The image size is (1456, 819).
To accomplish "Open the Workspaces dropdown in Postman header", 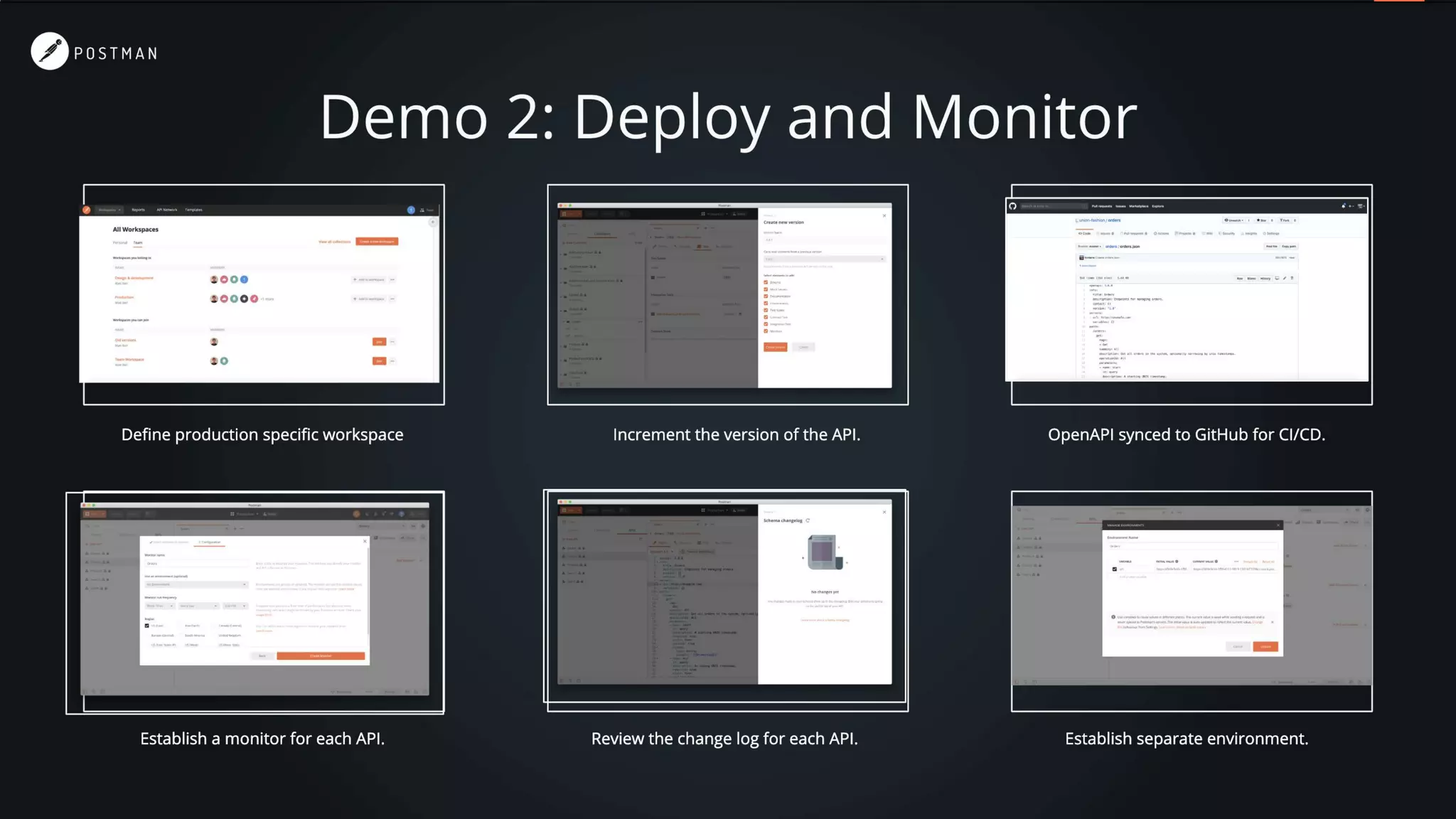I will click(x=109, y=210).
